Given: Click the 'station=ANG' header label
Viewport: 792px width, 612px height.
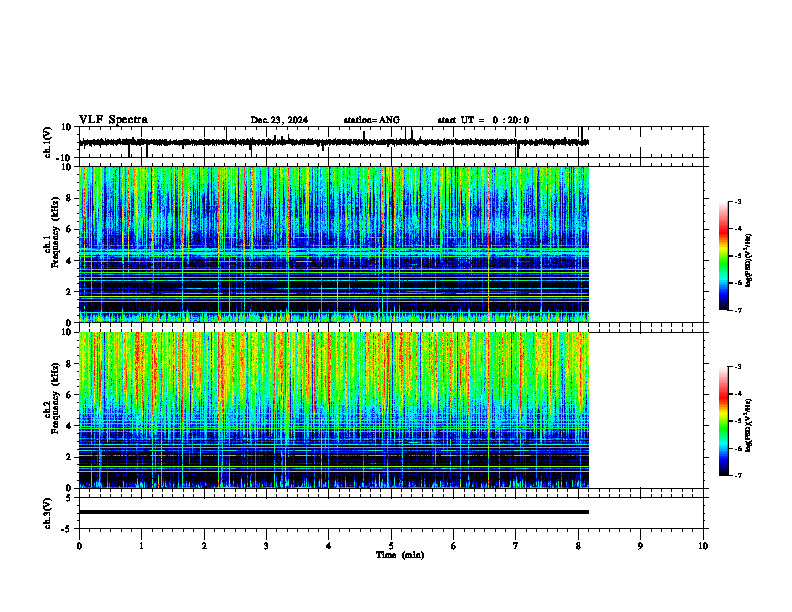Looking at the screenshot, I should [371, 120].
